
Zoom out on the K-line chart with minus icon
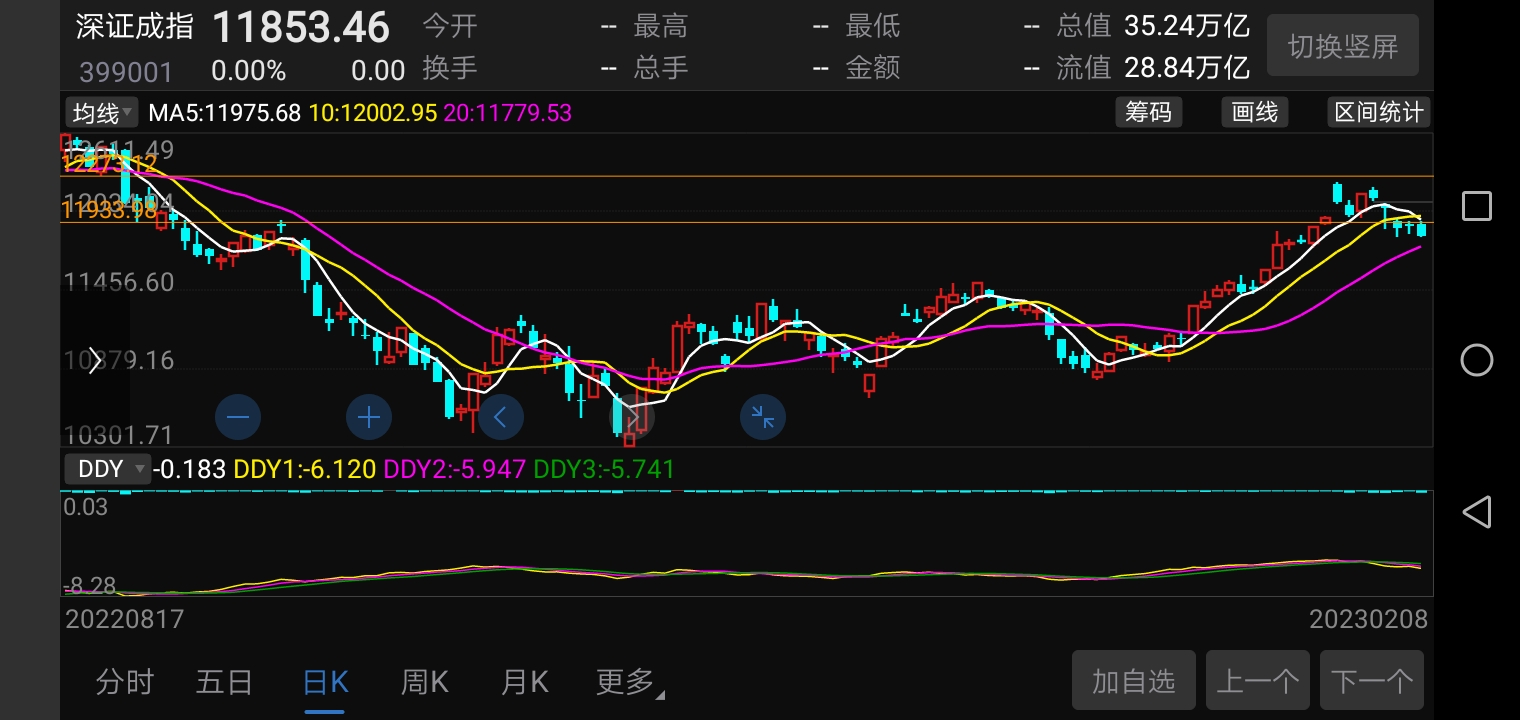[x=238, y=417]
